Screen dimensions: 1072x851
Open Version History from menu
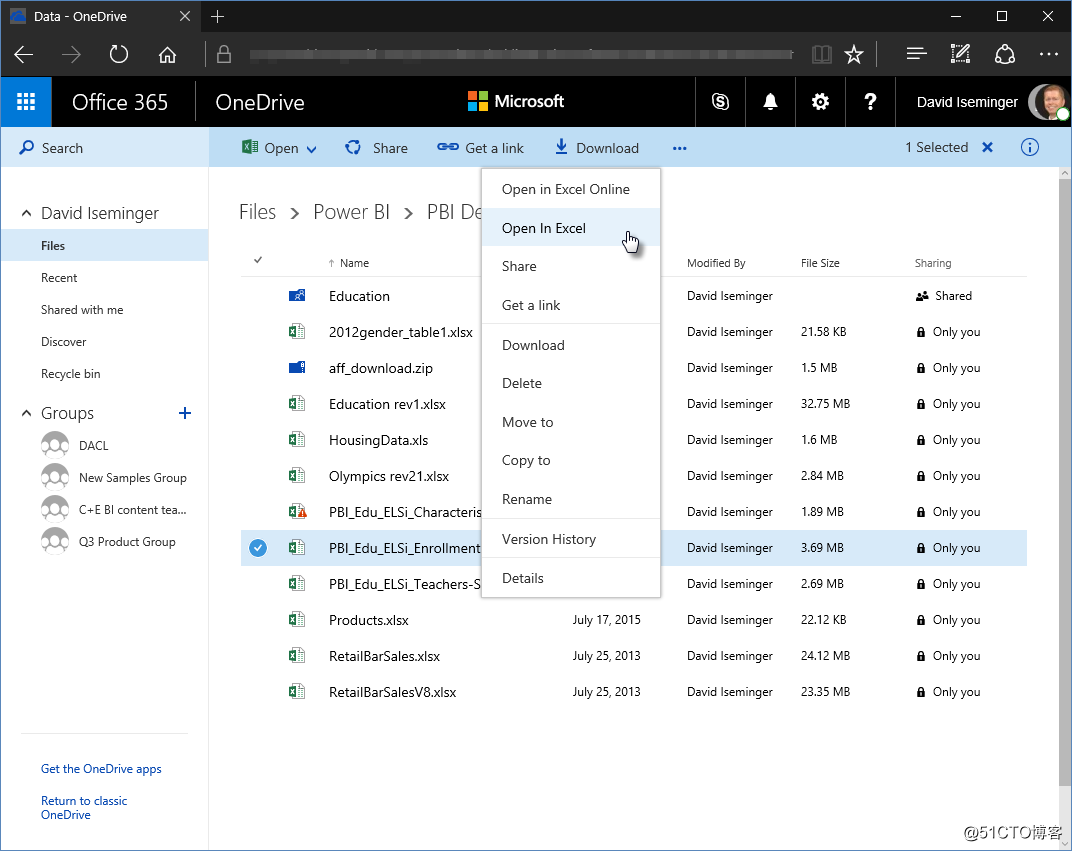point(571,539)
